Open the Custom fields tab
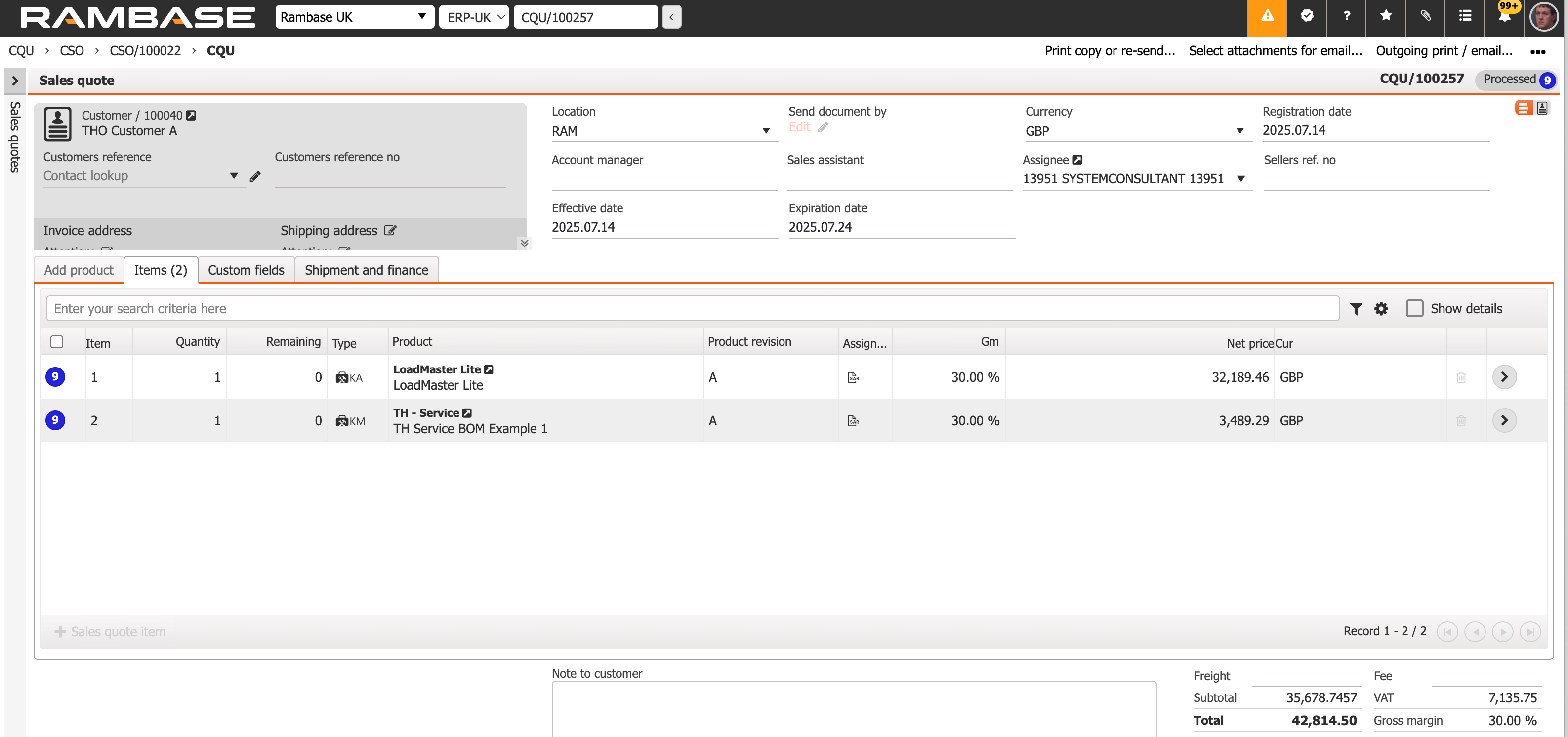 246,270
